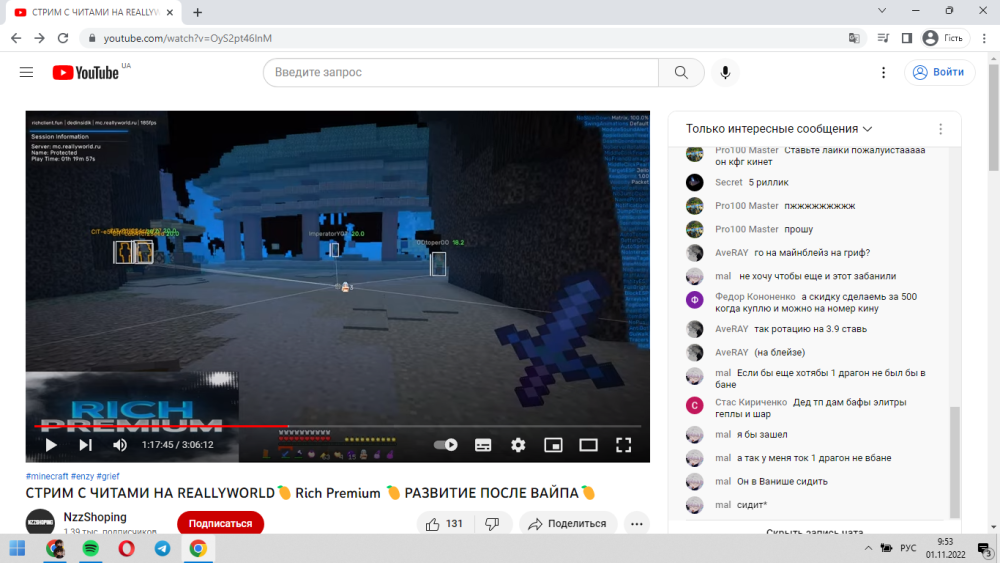Screen dimensions: 1000x563
Task: Switch the РУС input language
Action: pos(908,548)
